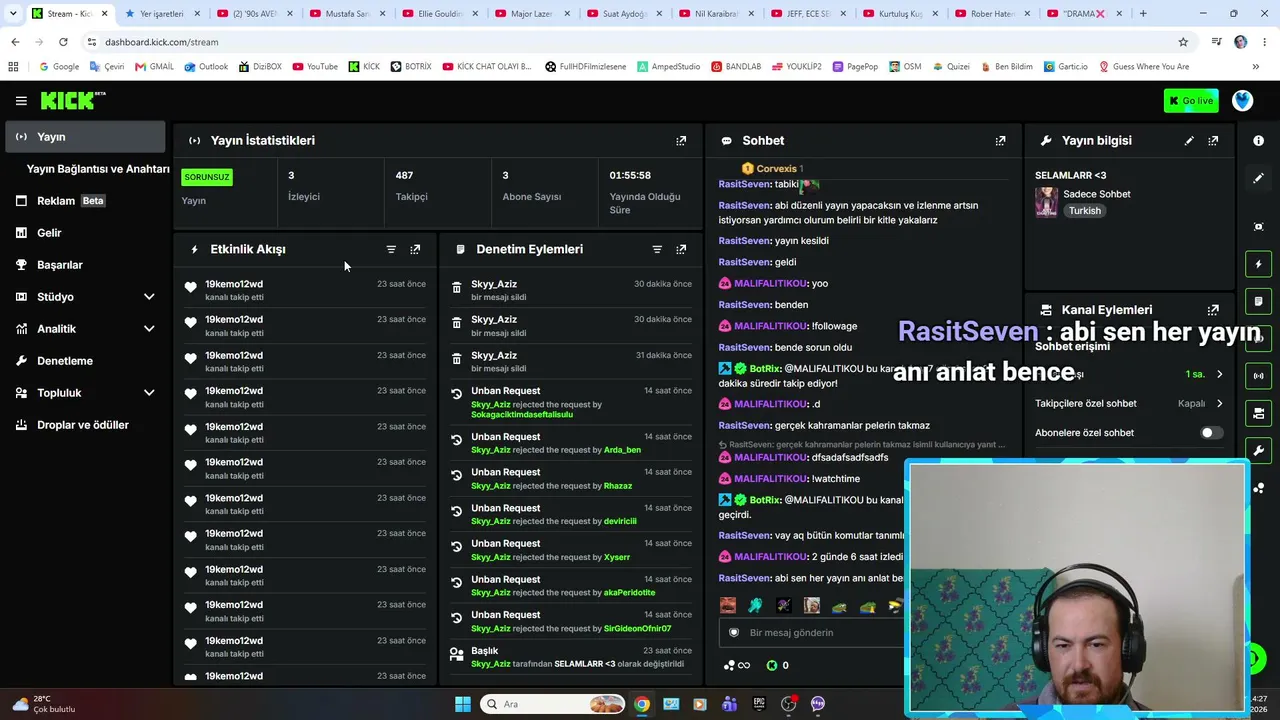The width and height of the screenshot is (1280, 720).
Task: Click Sokagaciktimdaseftalisulu unban request link
Action: [x=522, y=415]
